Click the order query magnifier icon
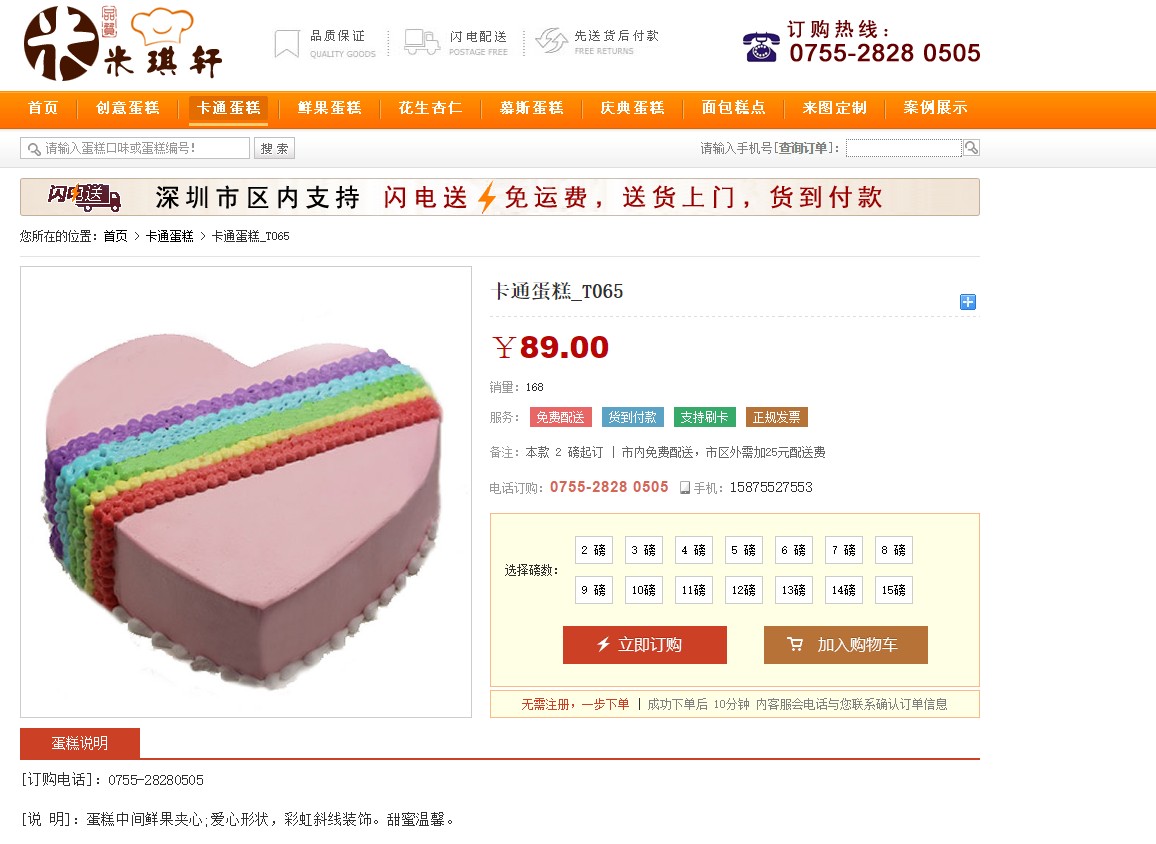The image size is (1156, 844). (x=972, y=147)
